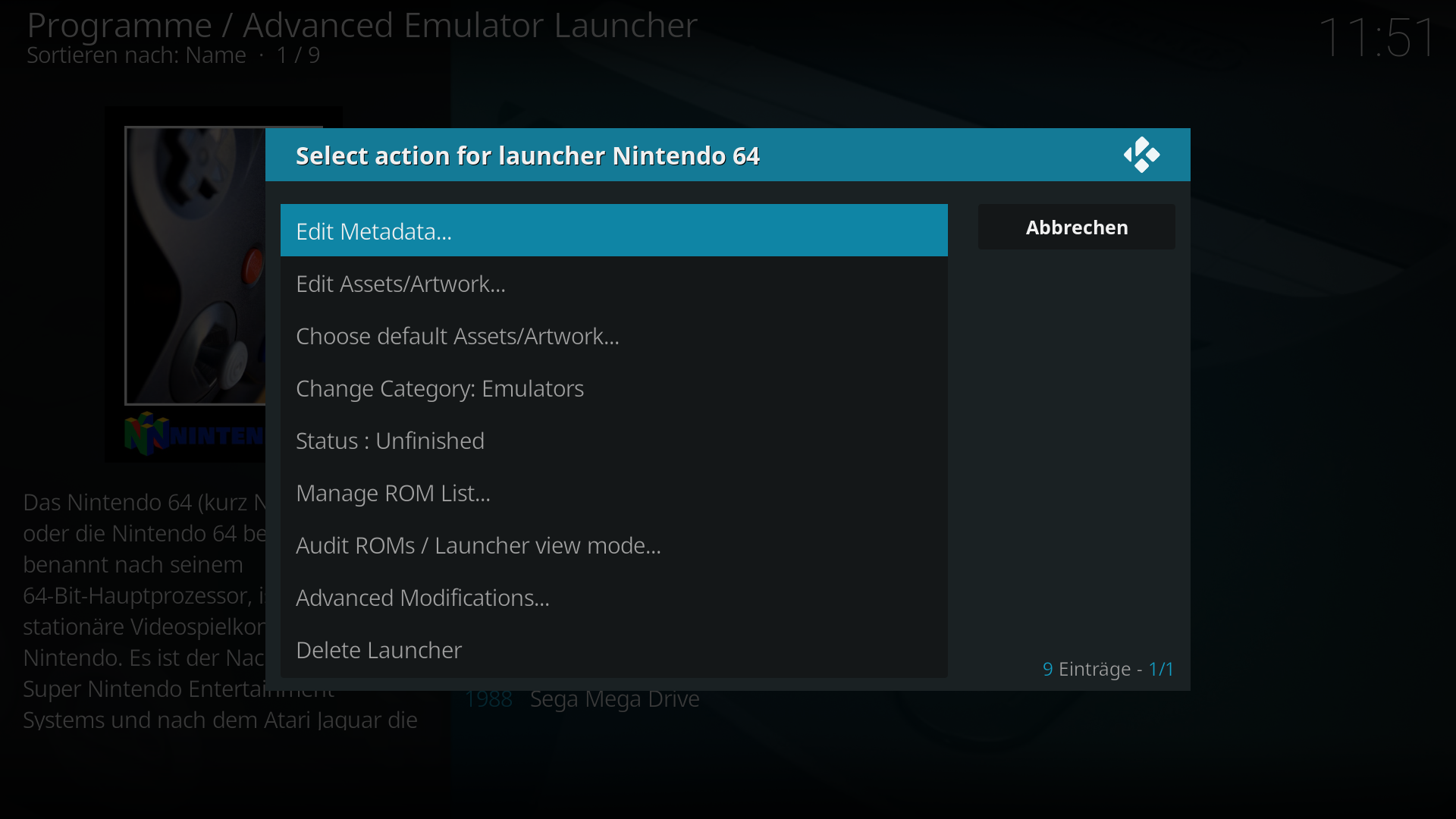
Task: Open Manage ROM List...
Action: pos(613,492)
